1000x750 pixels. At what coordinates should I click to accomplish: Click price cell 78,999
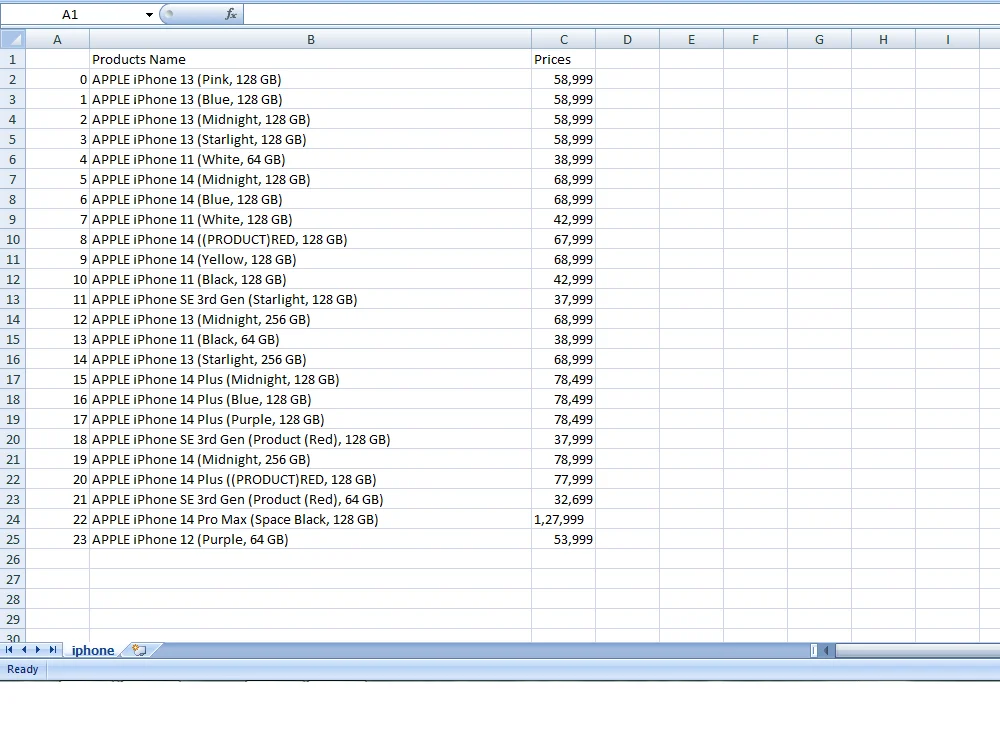pyautogui.click(x=564, y=459)
